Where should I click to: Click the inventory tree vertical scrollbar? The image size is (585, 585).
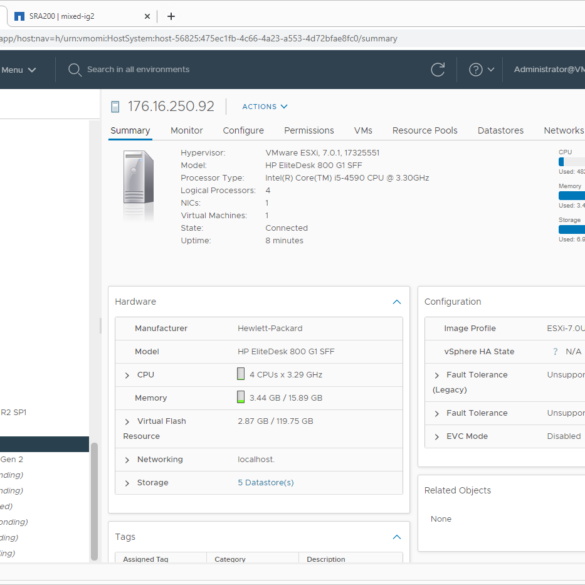click(94, 501)
